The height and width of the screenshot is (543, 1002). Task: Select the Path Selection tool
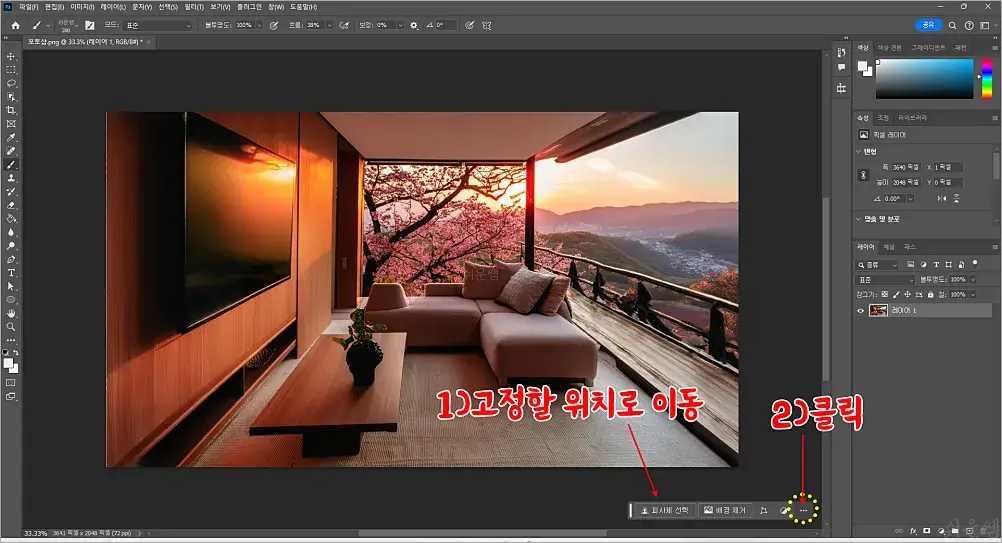point(11,286)
